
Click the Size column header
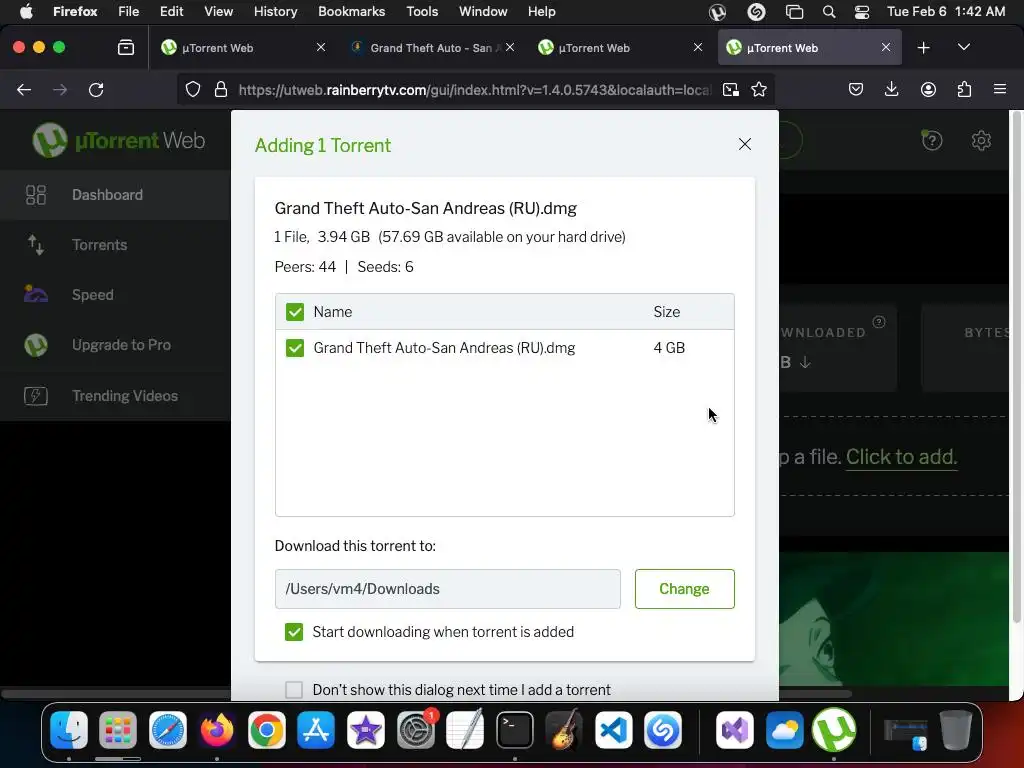pyautogui.click(x=667, y=312)
